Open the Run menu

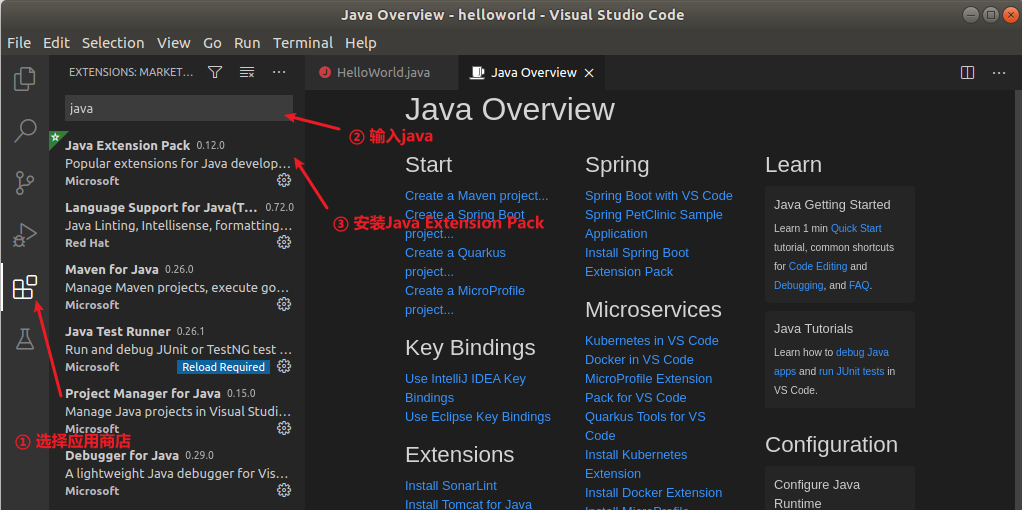click(247, 43)
